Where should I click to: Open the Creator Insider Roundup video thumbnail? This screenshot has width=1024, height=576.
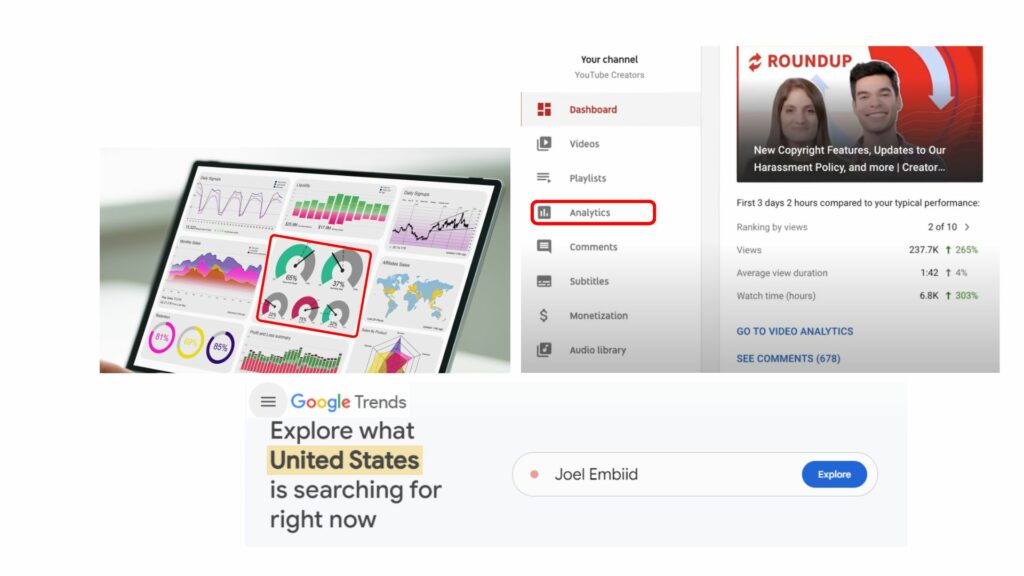860,113
